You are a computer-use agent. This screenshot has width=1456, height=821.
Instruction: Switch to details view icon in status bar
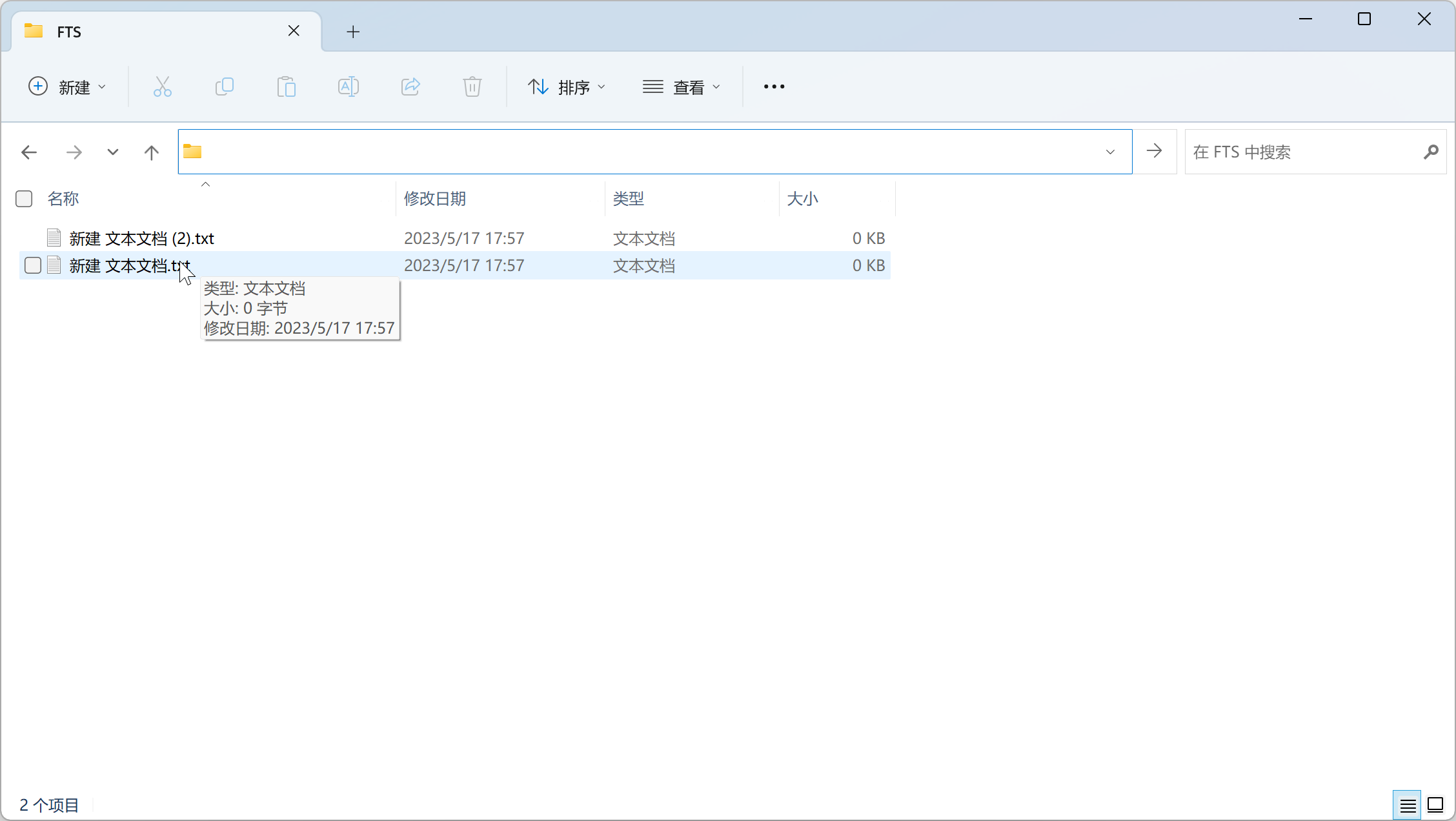1408,805
